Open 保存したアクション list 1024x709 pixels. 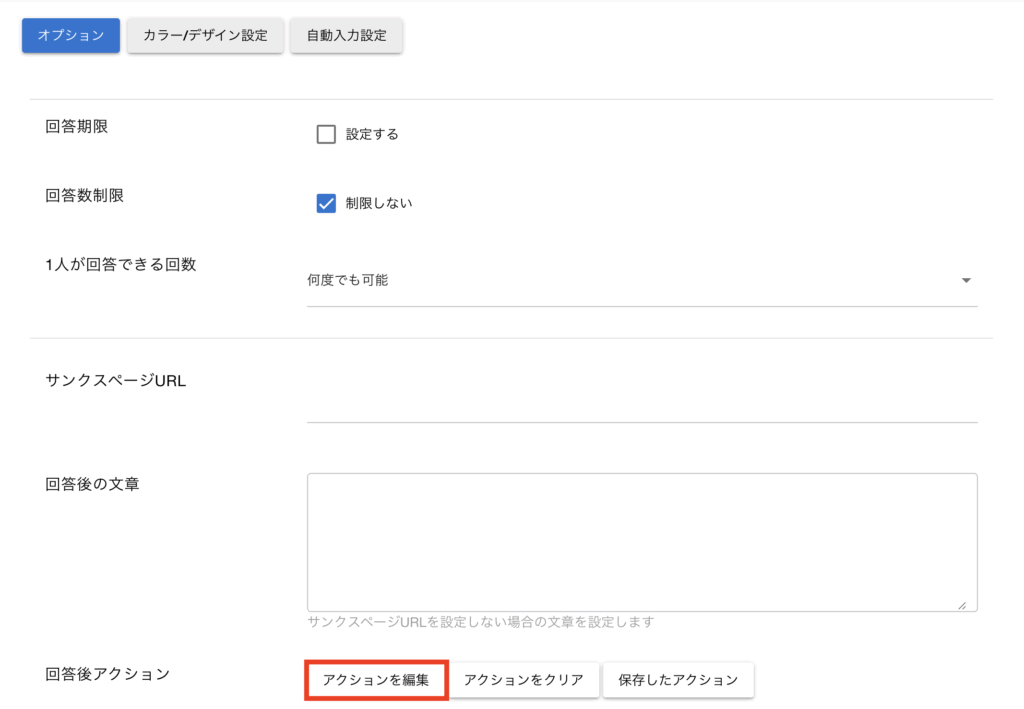pos(678,680)
